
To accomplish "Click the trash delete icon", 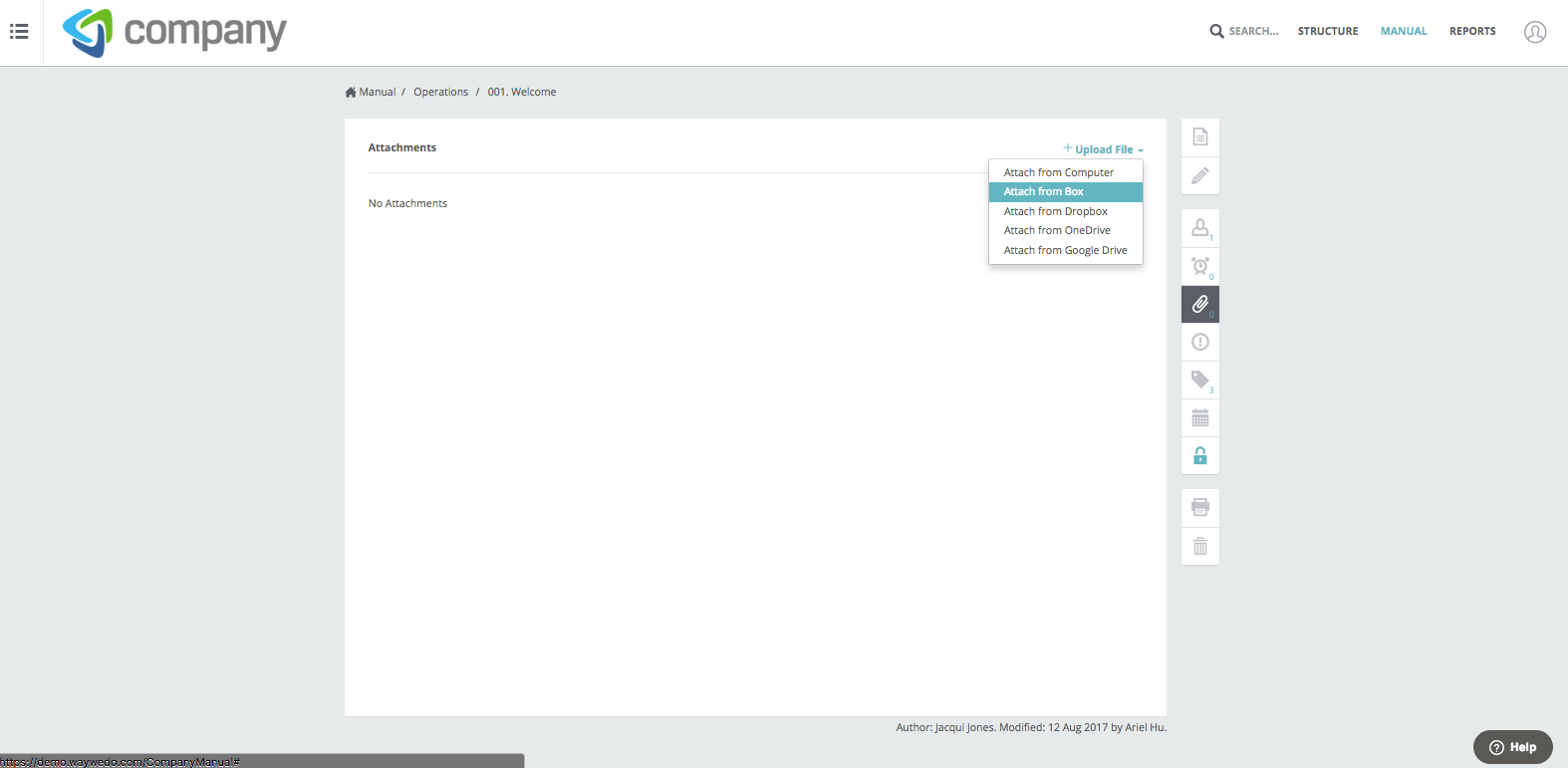I will 1200,546.
